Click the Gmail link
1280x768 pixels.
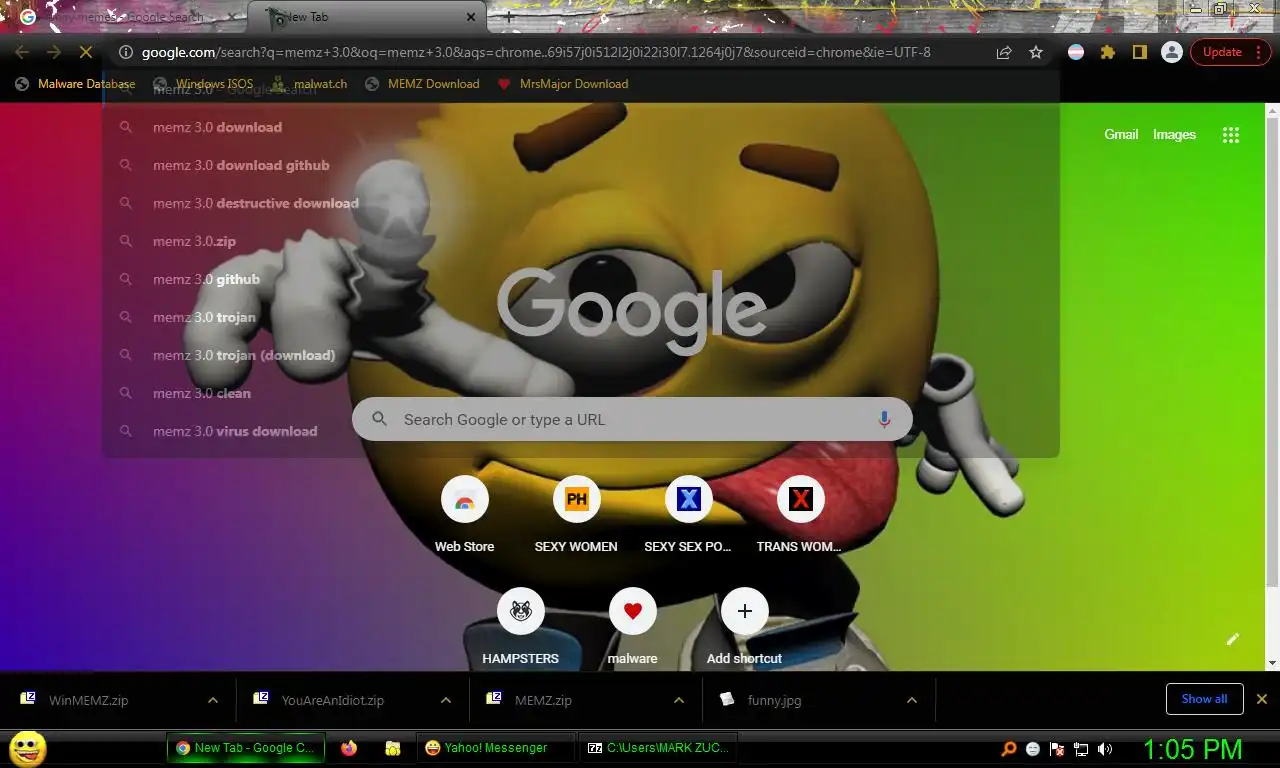point(1121,134)
